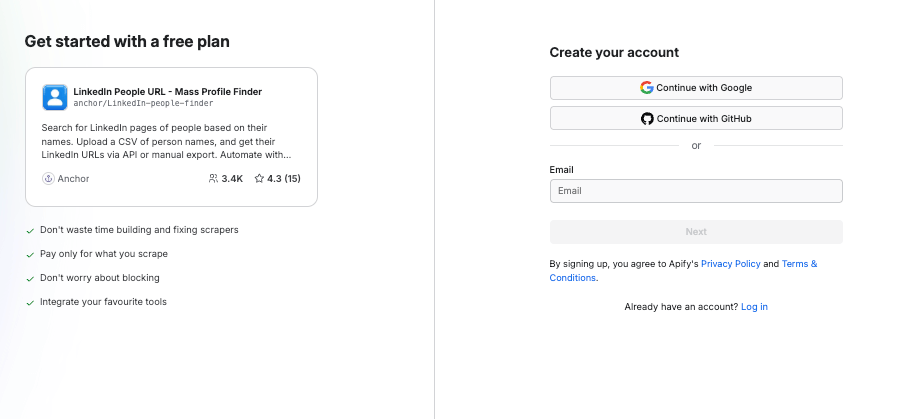Click the Email field label

pos(561,170)
